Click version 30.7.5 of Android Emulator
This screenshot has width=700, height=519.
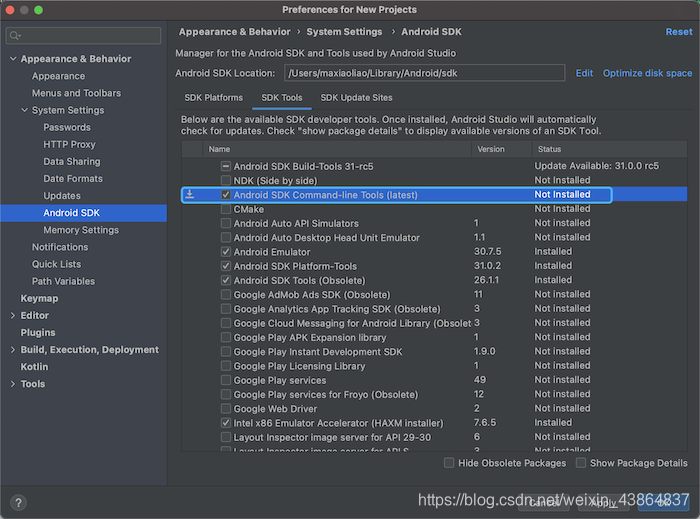pos(488,252)
